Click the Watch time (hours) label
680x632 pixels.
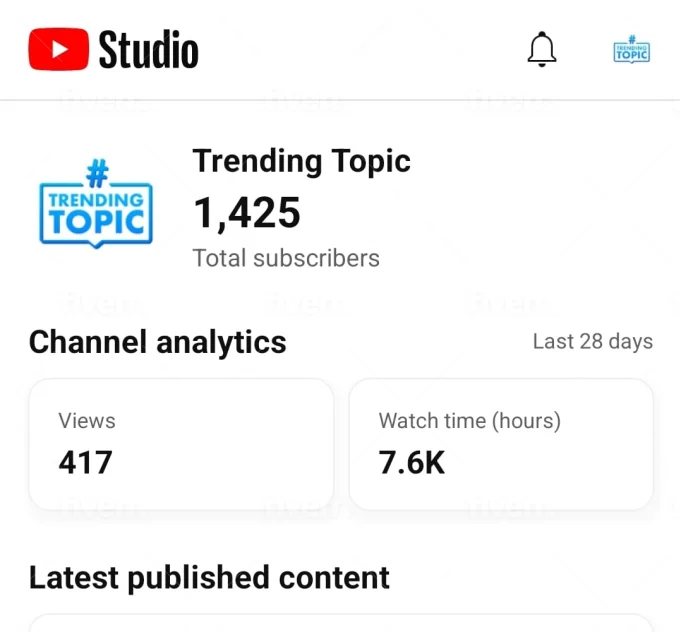pyautogui.click(x=469, y=421)
